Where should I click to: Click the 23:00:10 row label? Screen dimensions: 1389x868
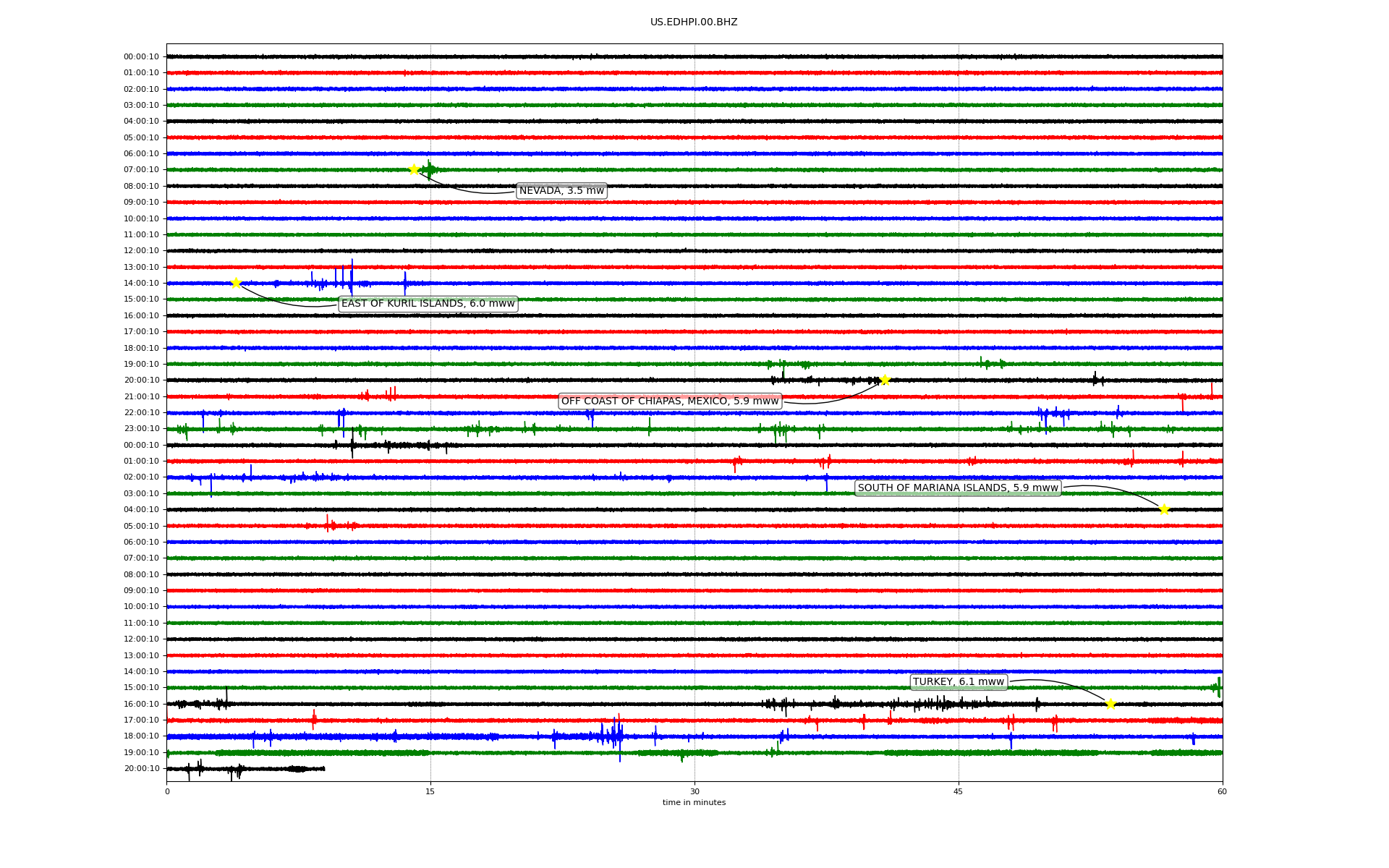[x=141, y=429]
